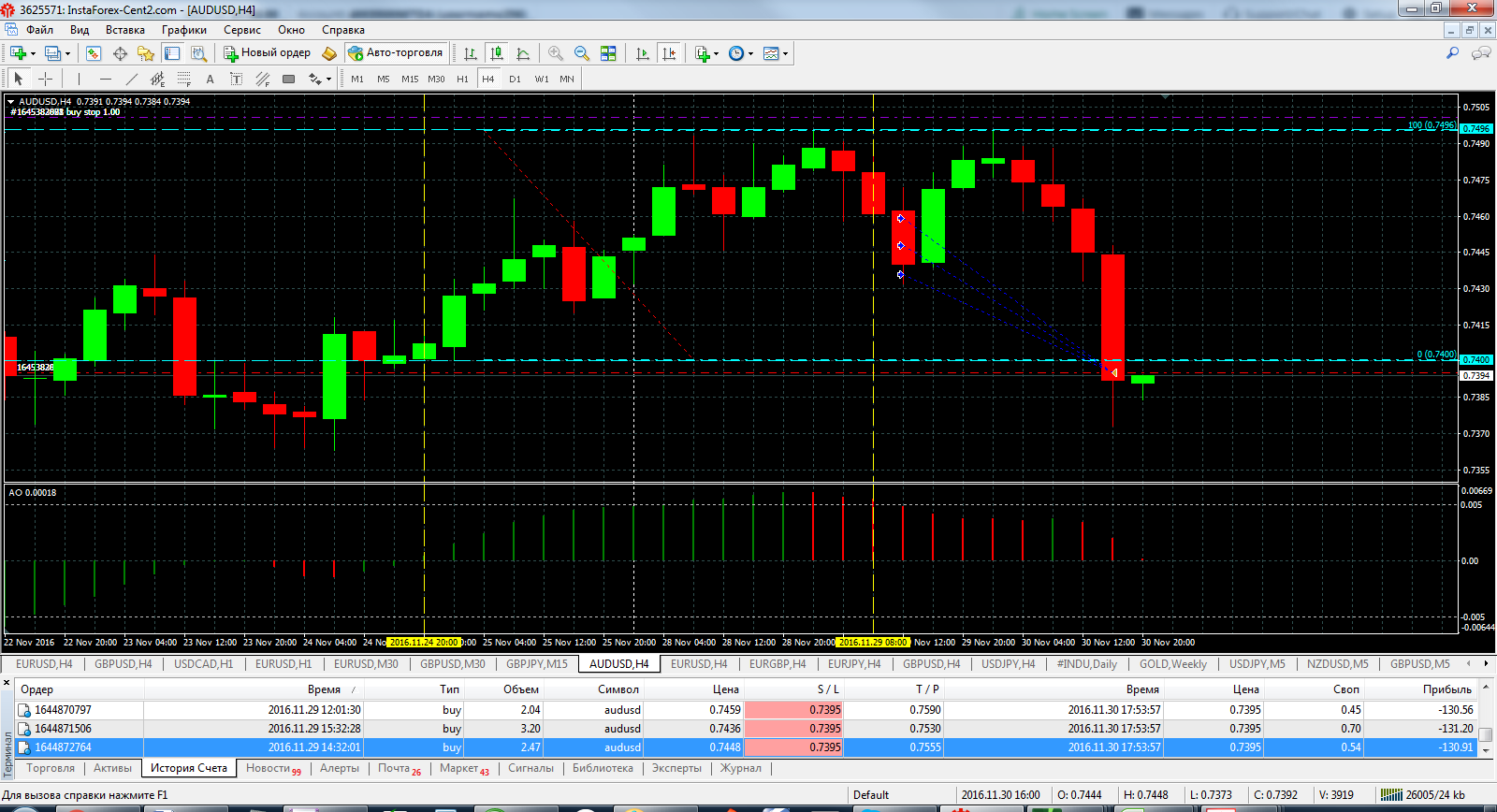Open a new chart window icon
This screenshot has width=1497, height=812.
pos(18,53)
